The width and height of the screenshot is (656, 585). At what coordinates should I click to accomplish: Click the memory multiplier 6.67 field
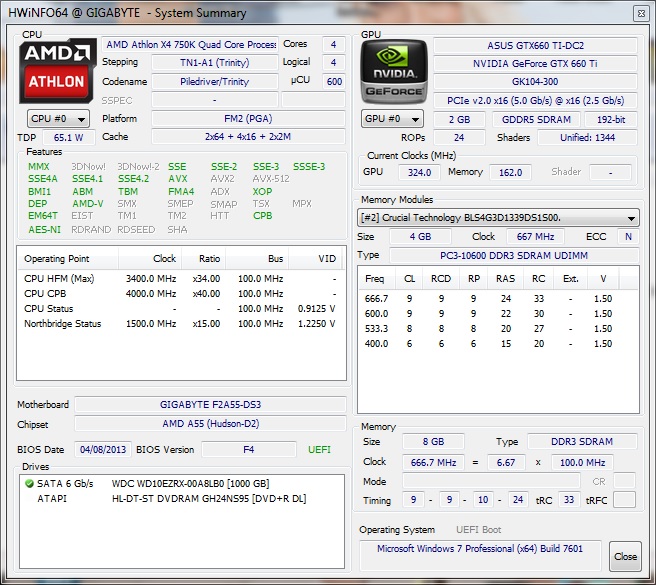(505, 463)
